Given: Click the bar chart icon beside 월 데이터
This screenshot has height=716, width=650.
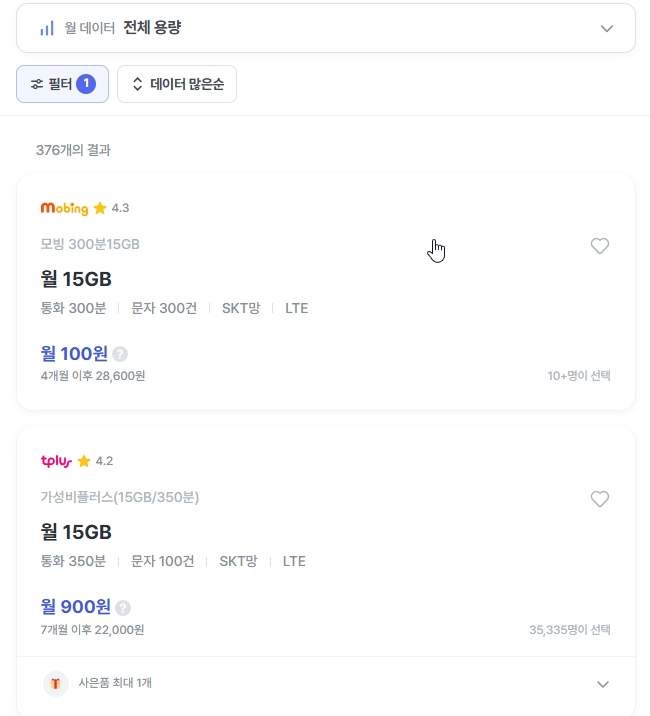Looking at the screenshot, I should (x=47, y=28).
